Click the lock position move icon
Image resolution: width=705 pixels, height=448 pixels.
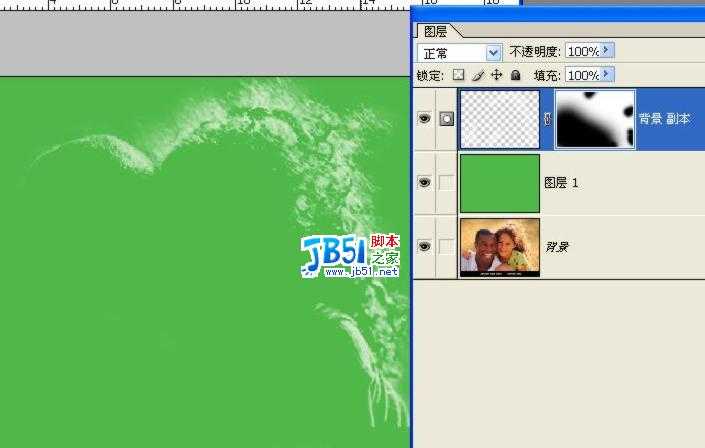pos(496,75)
